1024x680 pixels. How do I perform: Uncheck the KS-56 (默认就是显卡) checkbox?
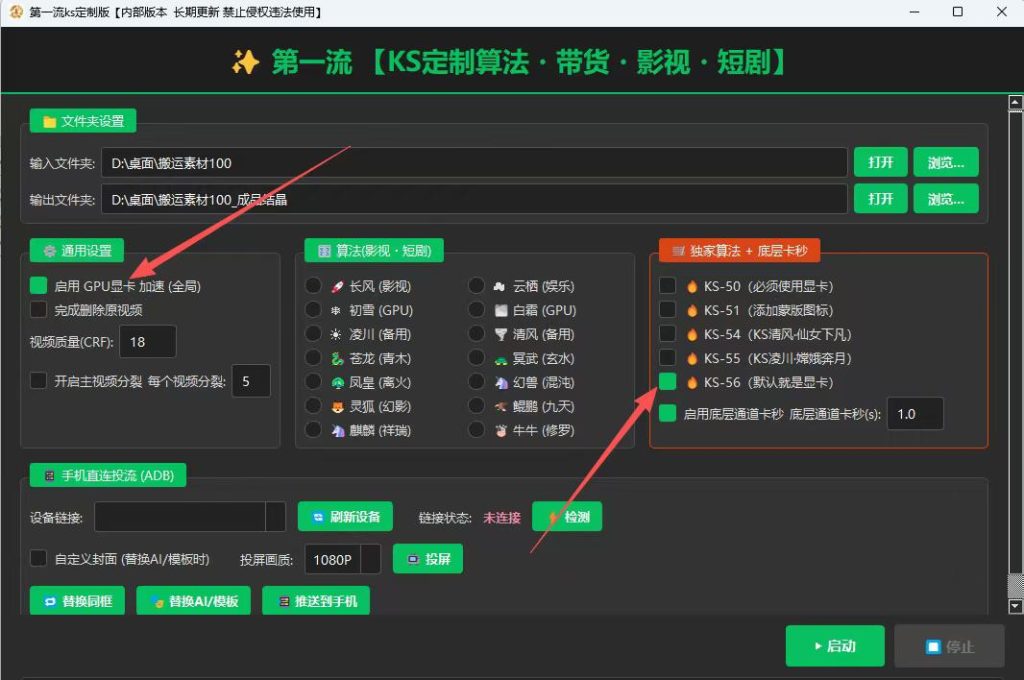coord(667,381)
